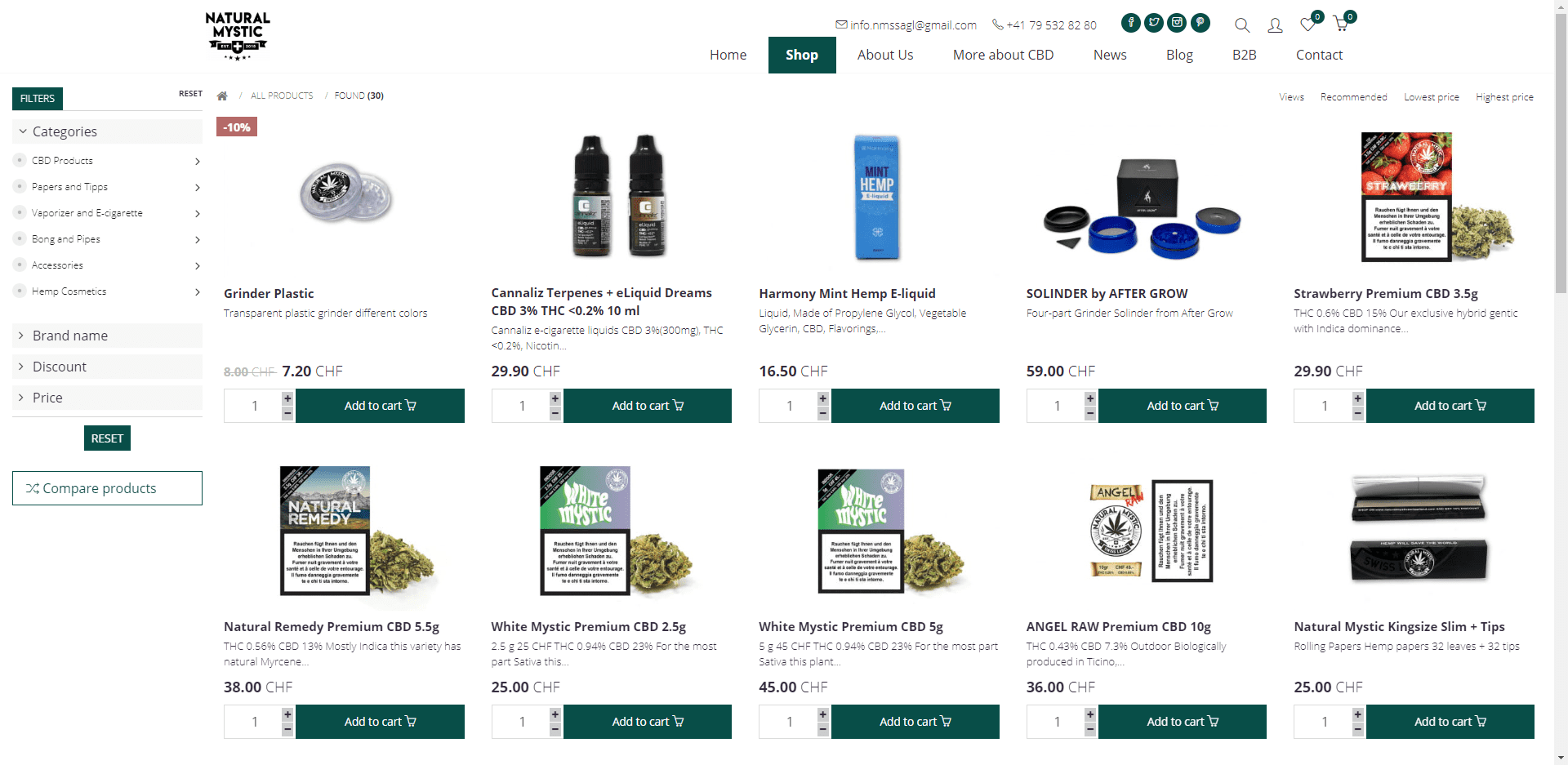
Task: Open the Instagram social icon
Action: 1177,23
